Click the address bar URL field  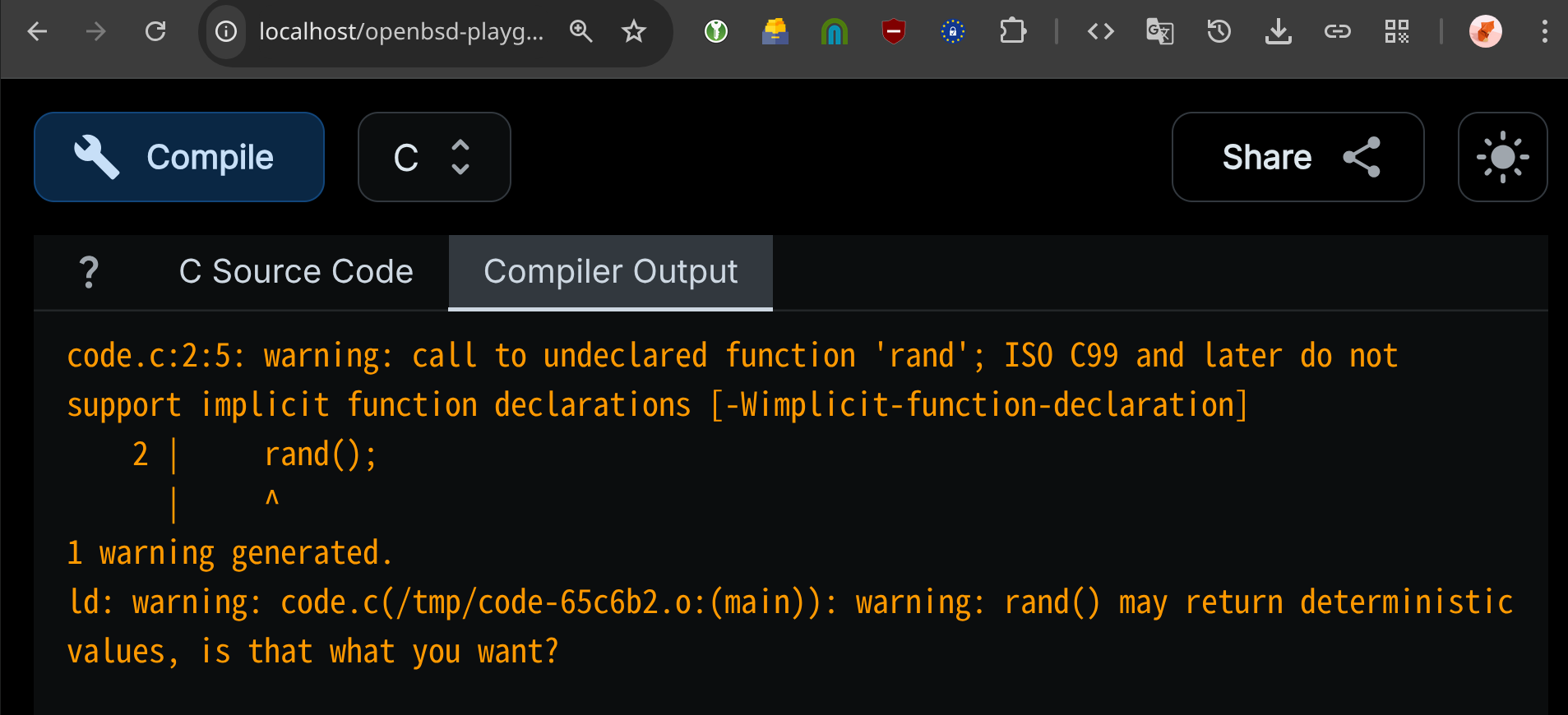(401, 32)
